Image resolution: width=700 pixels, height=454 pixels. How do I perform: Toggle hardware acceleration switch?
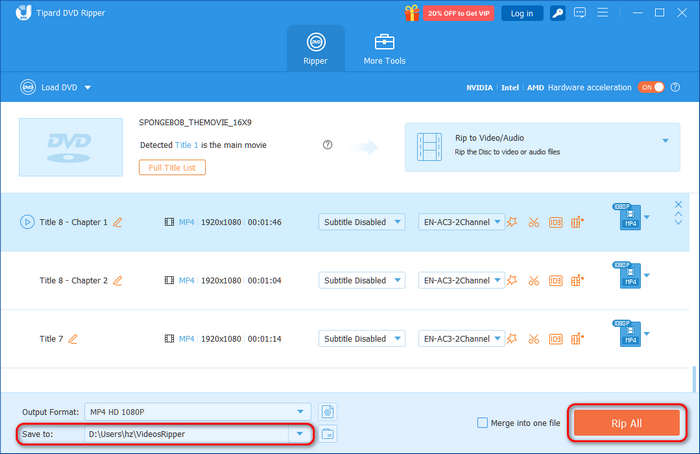[651, 87]
